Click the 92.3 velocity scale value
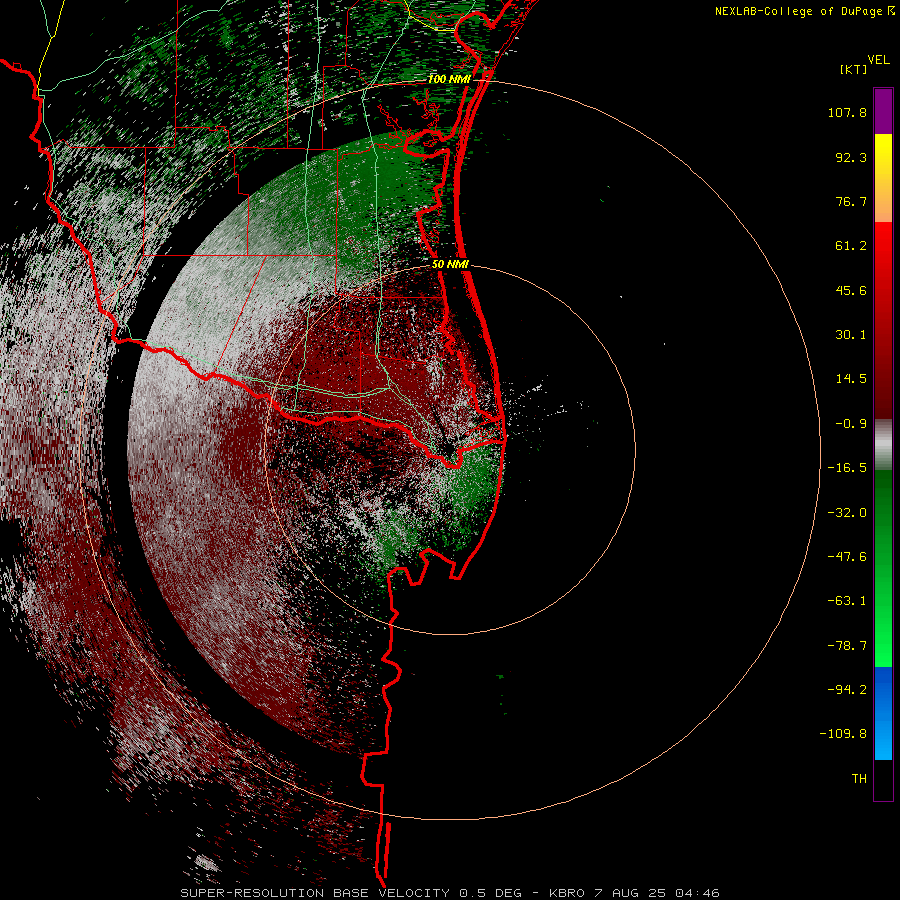The image size is (900, 900). (x=851, y=157)
